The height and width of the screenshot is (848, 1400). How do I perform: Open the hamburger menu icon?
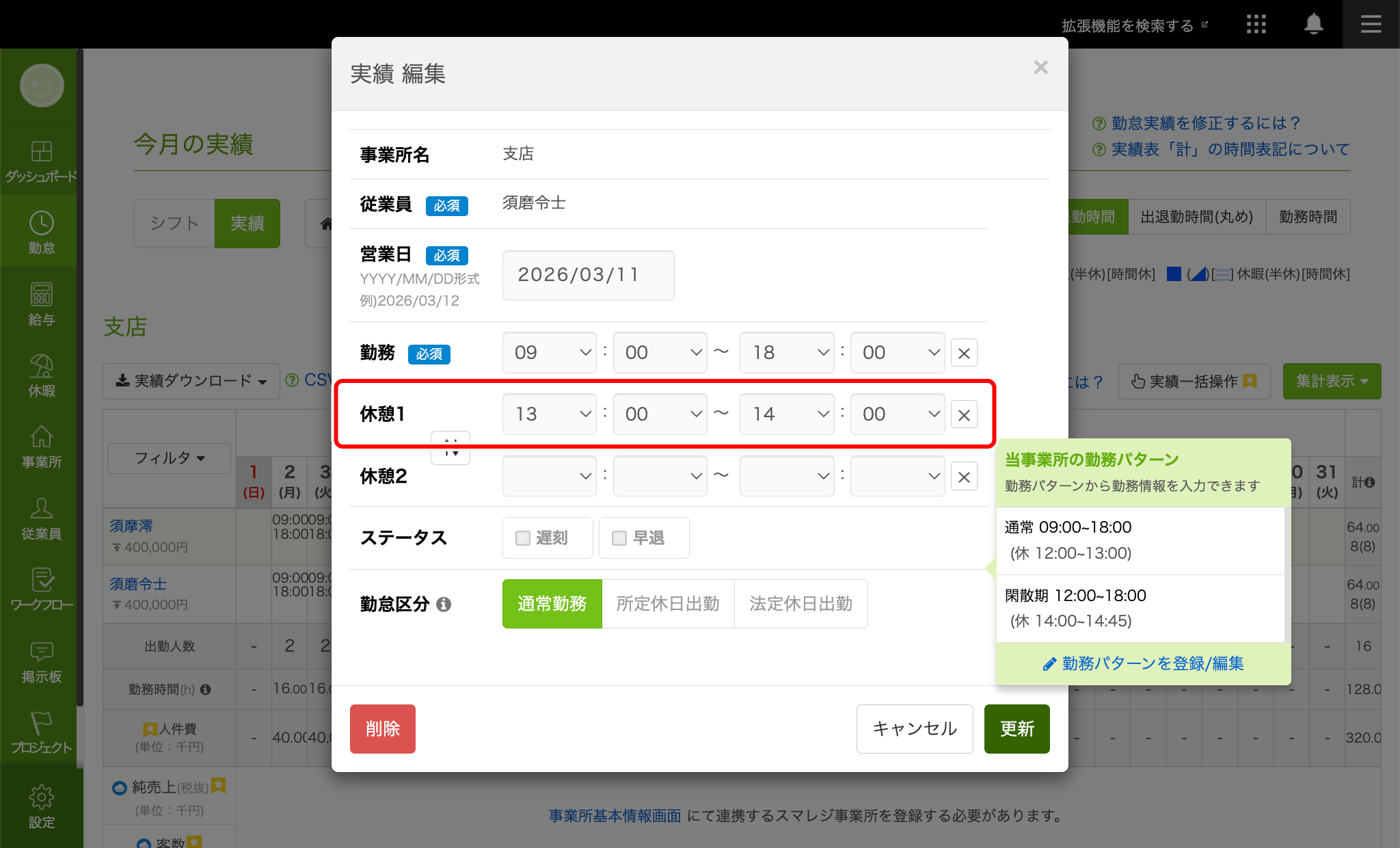pyautogui.click(x=1371, y=25)
